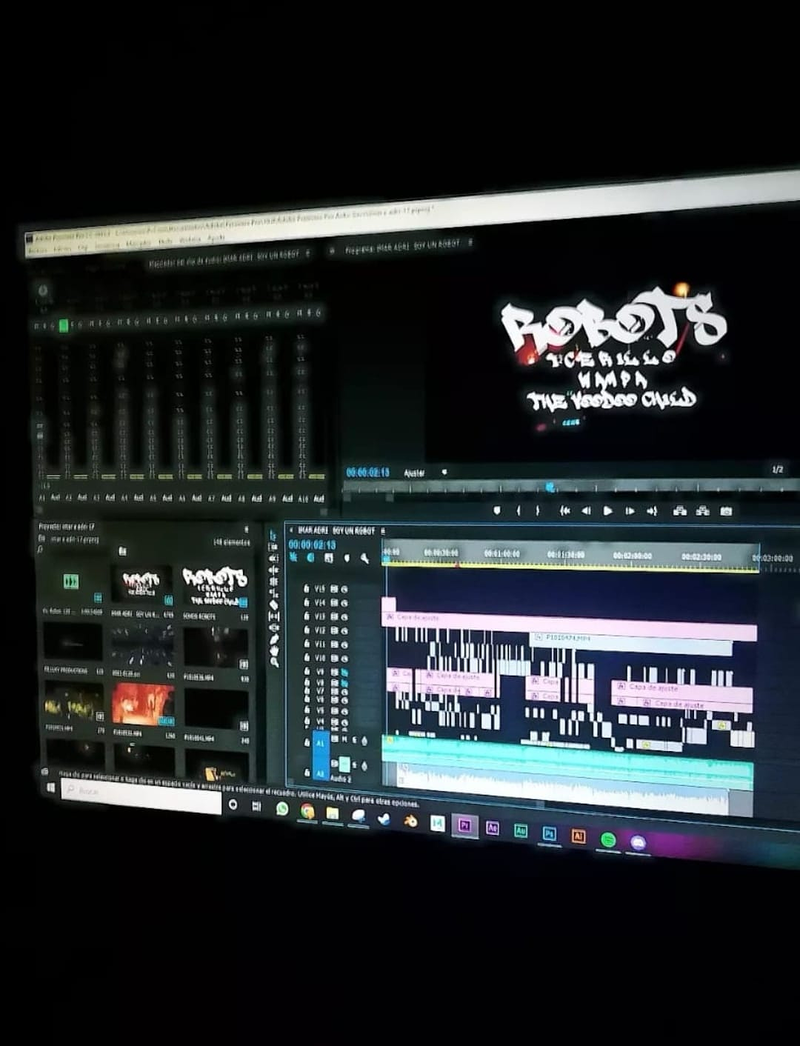Viewport: 800px width, 1046px height.
Task: Click the Mark Out icon in the transport controls
Action: pyautogui.click(x=538, y=510)
